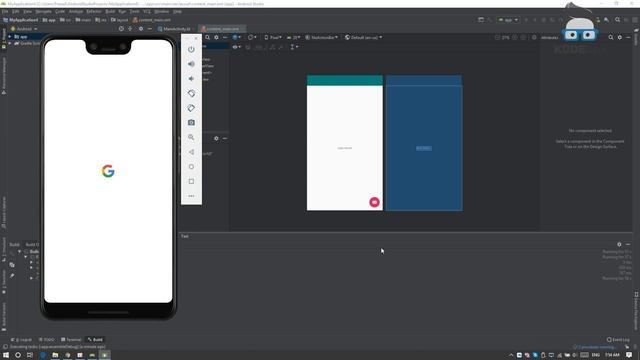This screenshot has height=360, width=640.
Task: Collapse all in Project panel toolbar
Action: tap(130, 29)
